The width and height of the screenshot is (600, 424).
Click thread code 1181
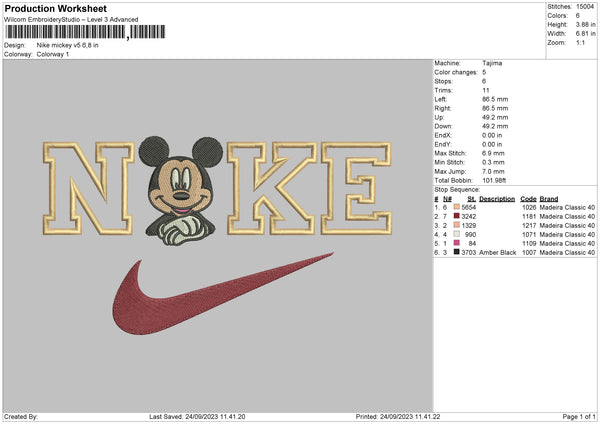[529, 217]
